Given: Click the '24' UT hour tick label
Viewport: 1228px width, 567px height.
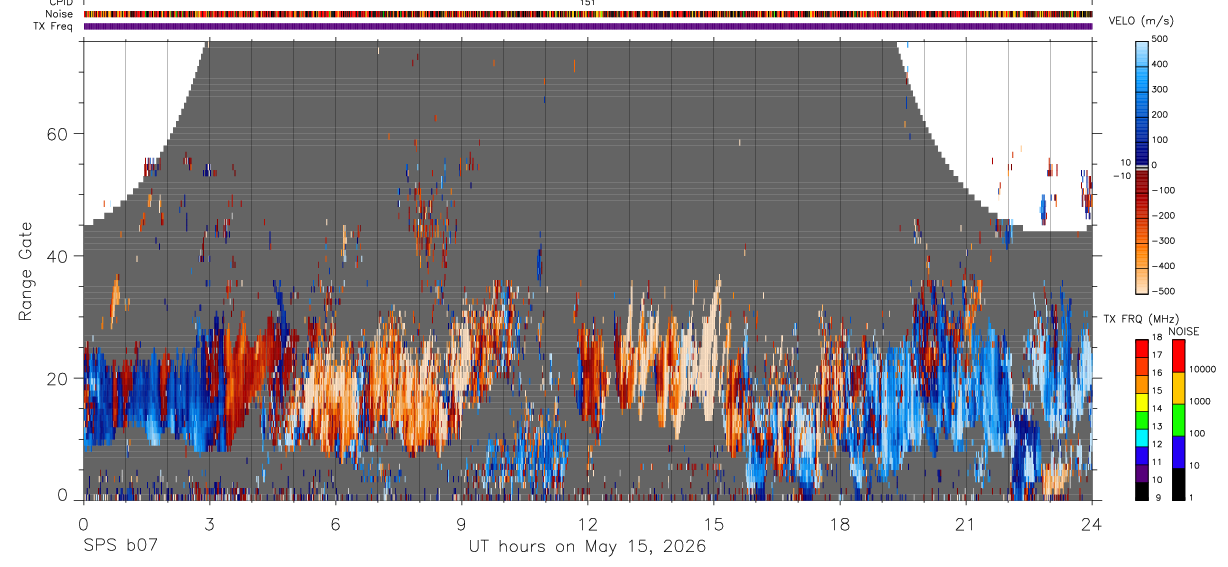Looking at the screenshot, I should 1091,524.
